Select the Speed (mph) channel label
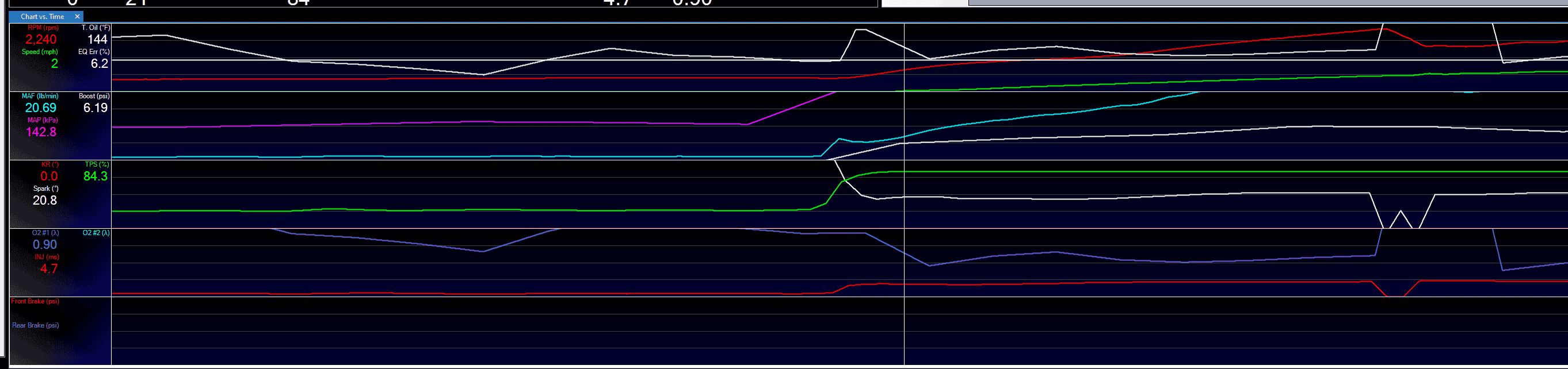This screenshot has width=1568, height=369. [40, 52]
